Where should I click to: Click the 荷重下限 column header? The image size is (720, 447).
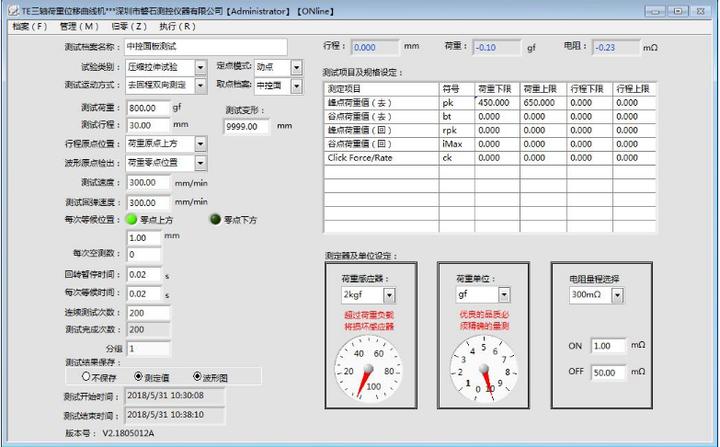pos(497,89)
